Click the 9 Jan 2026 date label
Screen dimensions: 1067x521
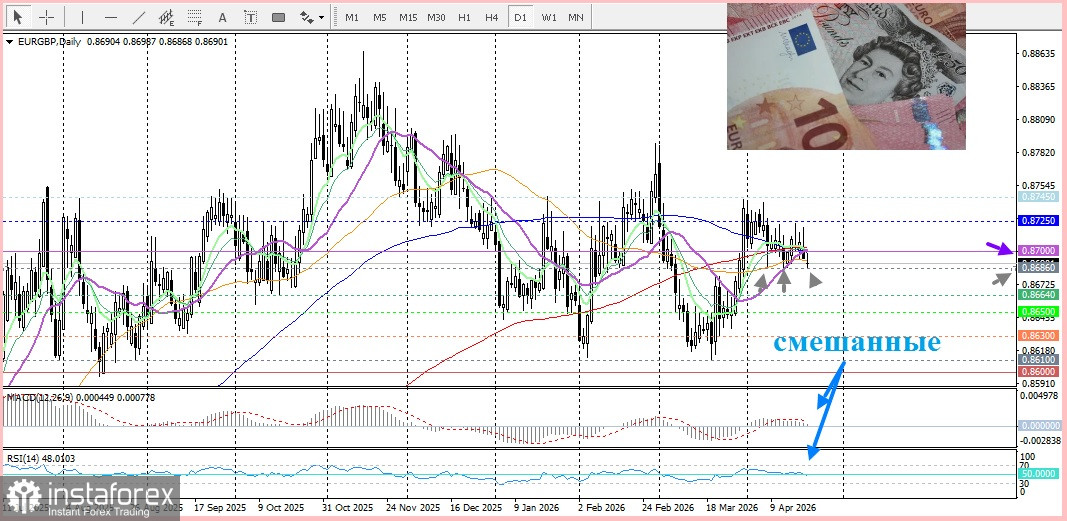pos(536,508)
